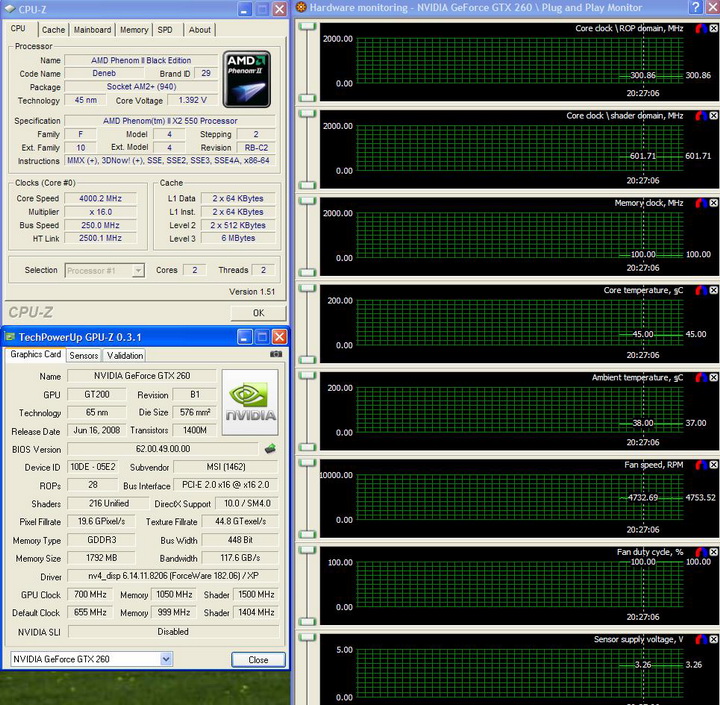Open the NVIDIA GeForce GTX 260 card dropdown
720x705 pixels.
click(x=166, y=659)
